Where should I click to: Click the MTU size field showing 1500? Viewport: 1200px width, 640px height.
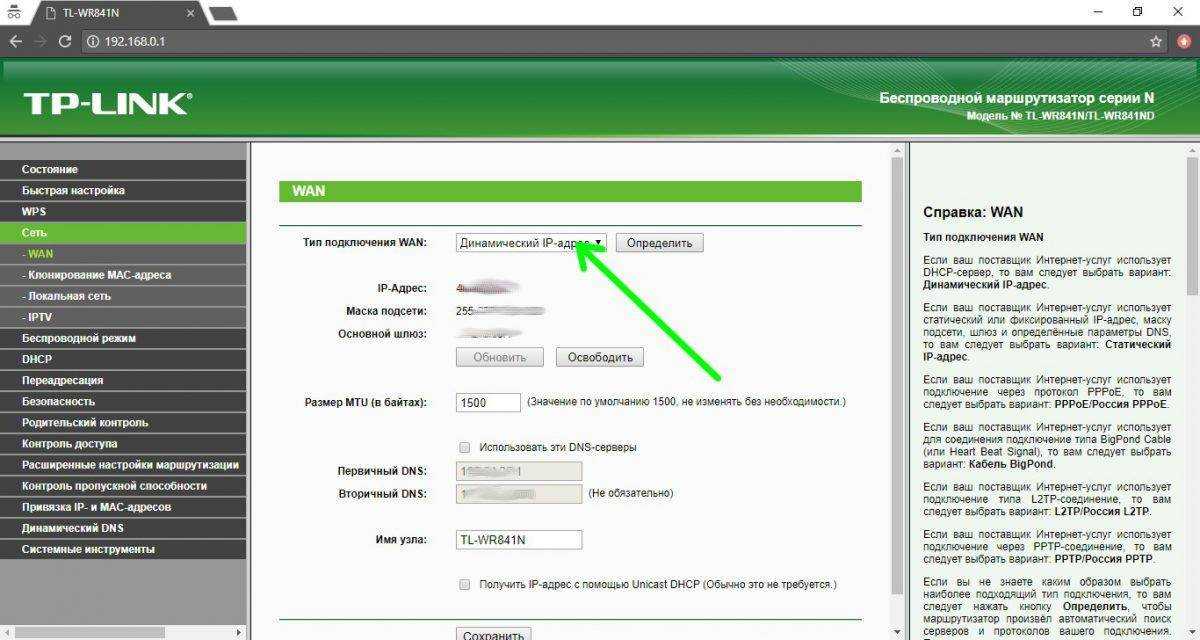coord(488,402)
